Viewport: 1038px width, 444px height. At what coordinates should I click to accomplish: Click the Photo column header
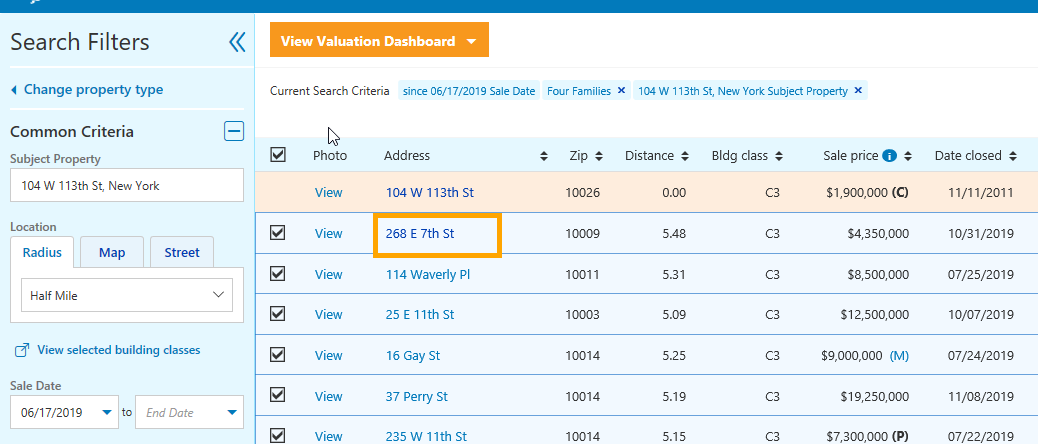tap(330, 155)
